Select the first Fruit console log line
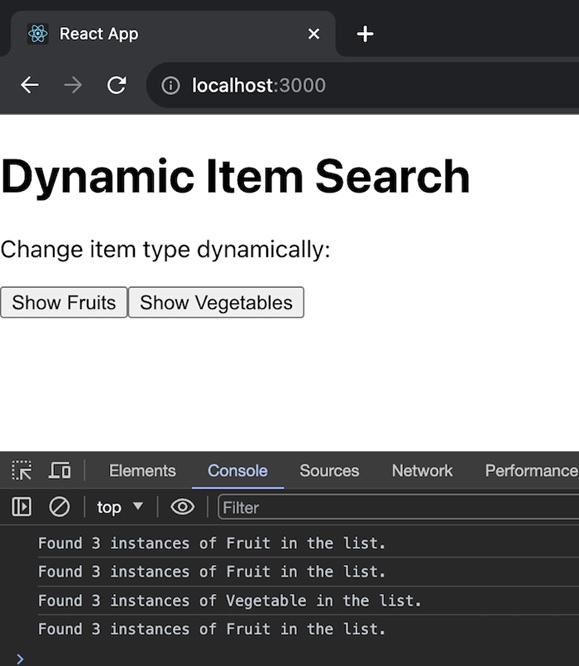 pyautogui.click(x=212, y=543)
